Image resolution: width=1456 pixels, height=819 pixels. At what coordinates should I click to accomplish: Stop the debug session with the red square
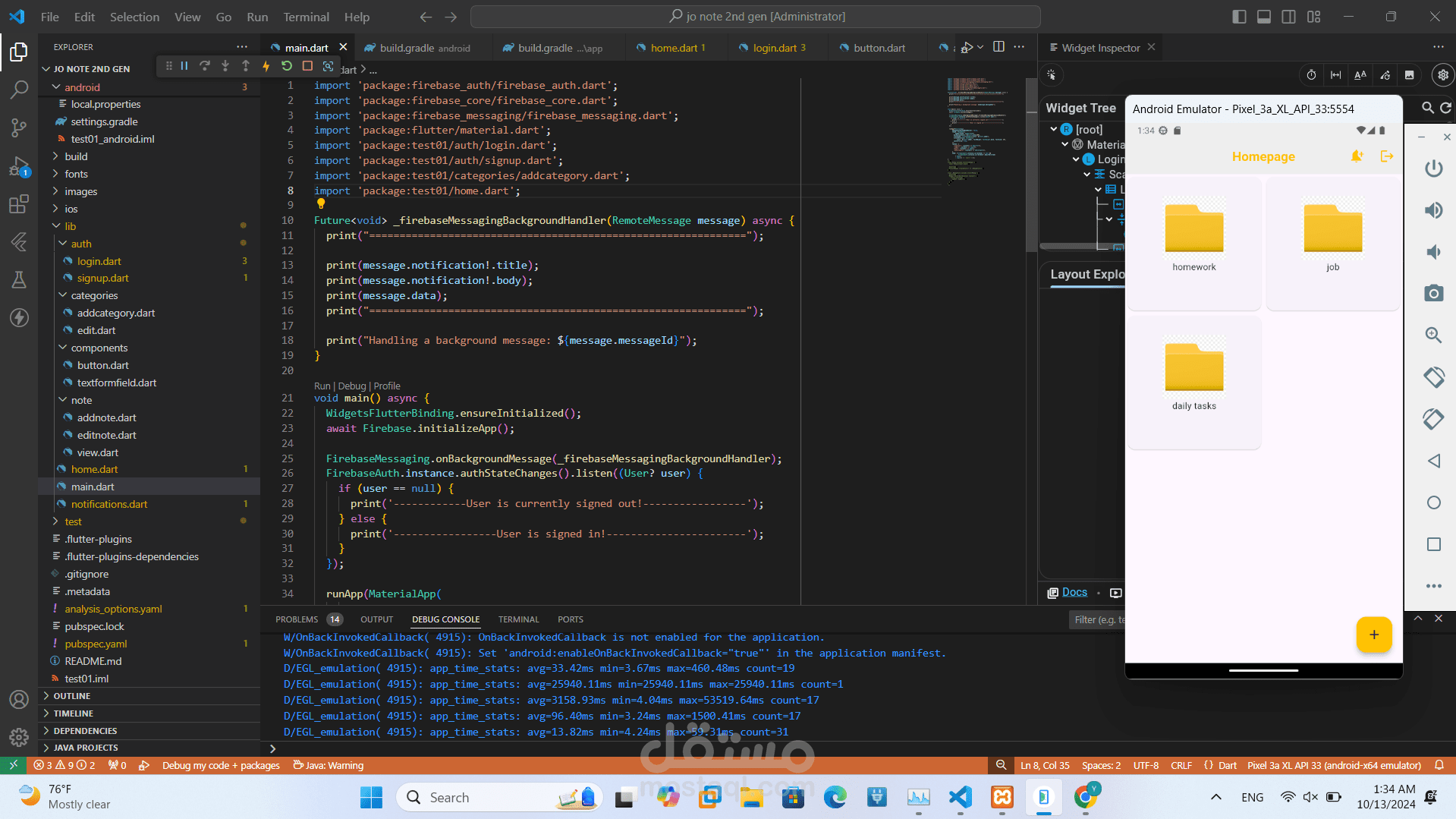(x=307, y=66)
